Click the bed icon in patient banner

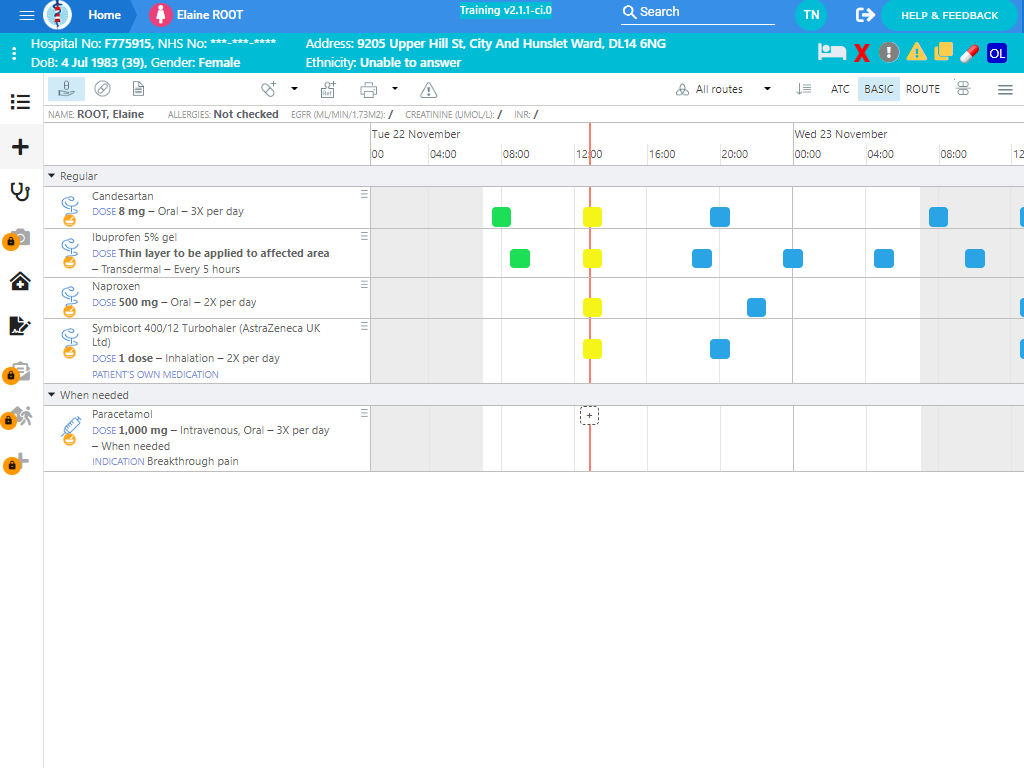pyautogui.click(x=831, y=52)
